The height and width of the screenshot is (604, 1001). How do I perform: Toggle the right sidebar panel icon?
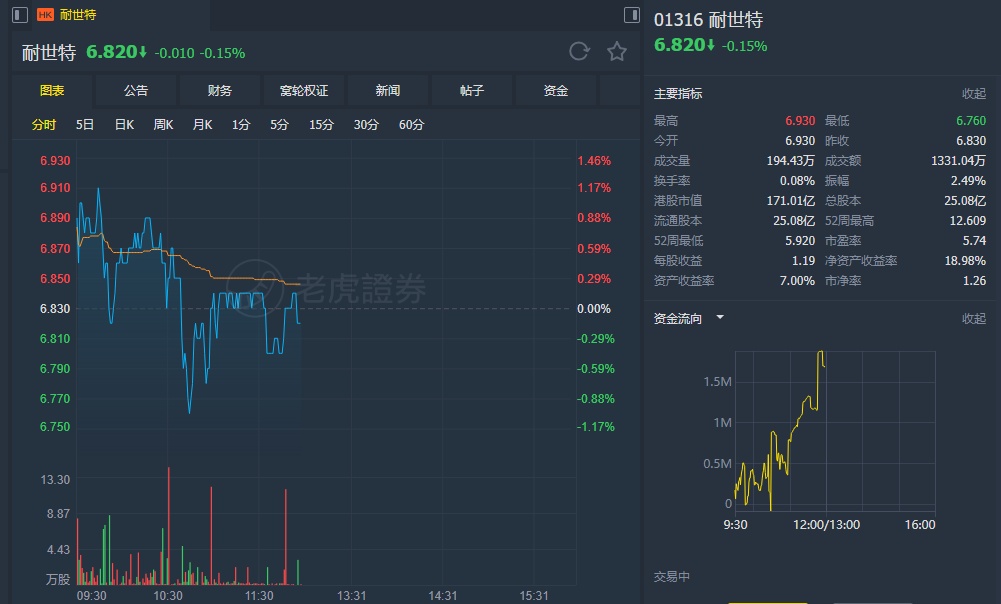click(x=631, y=15)
